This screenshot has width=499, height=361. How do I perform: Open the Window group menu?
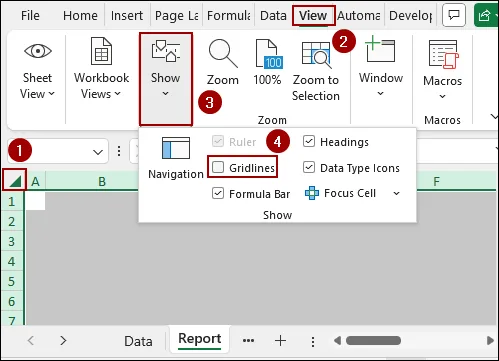[x=381, y=67]
